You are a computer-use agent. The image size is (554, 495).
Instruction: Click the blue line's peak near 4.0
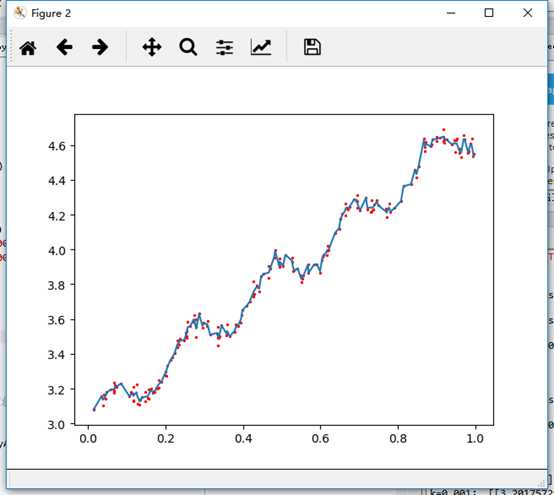coord(276,251)
